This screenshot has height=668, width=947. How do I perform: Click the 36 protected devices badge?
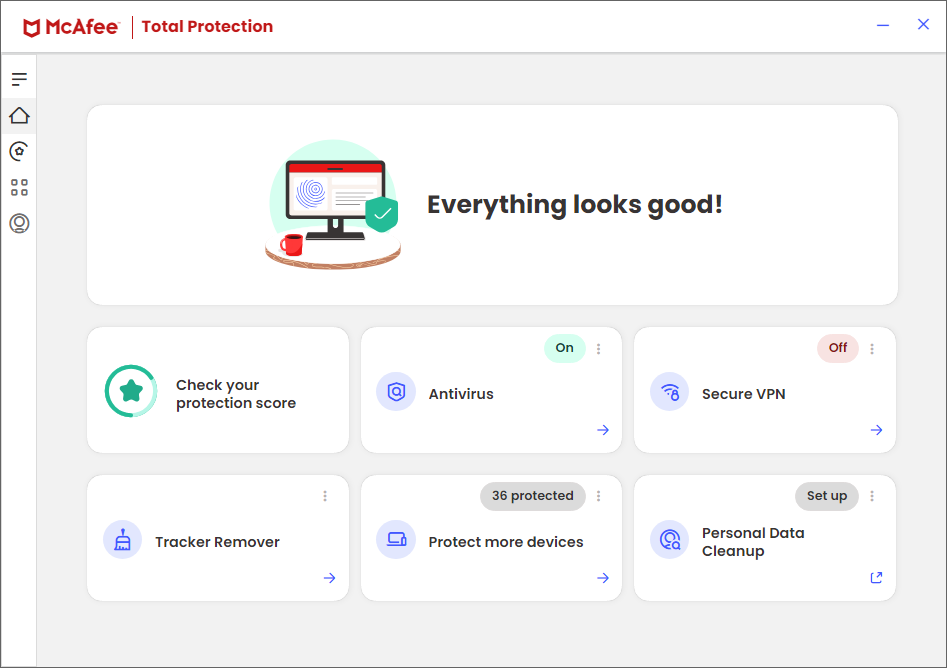coord(533,496)
